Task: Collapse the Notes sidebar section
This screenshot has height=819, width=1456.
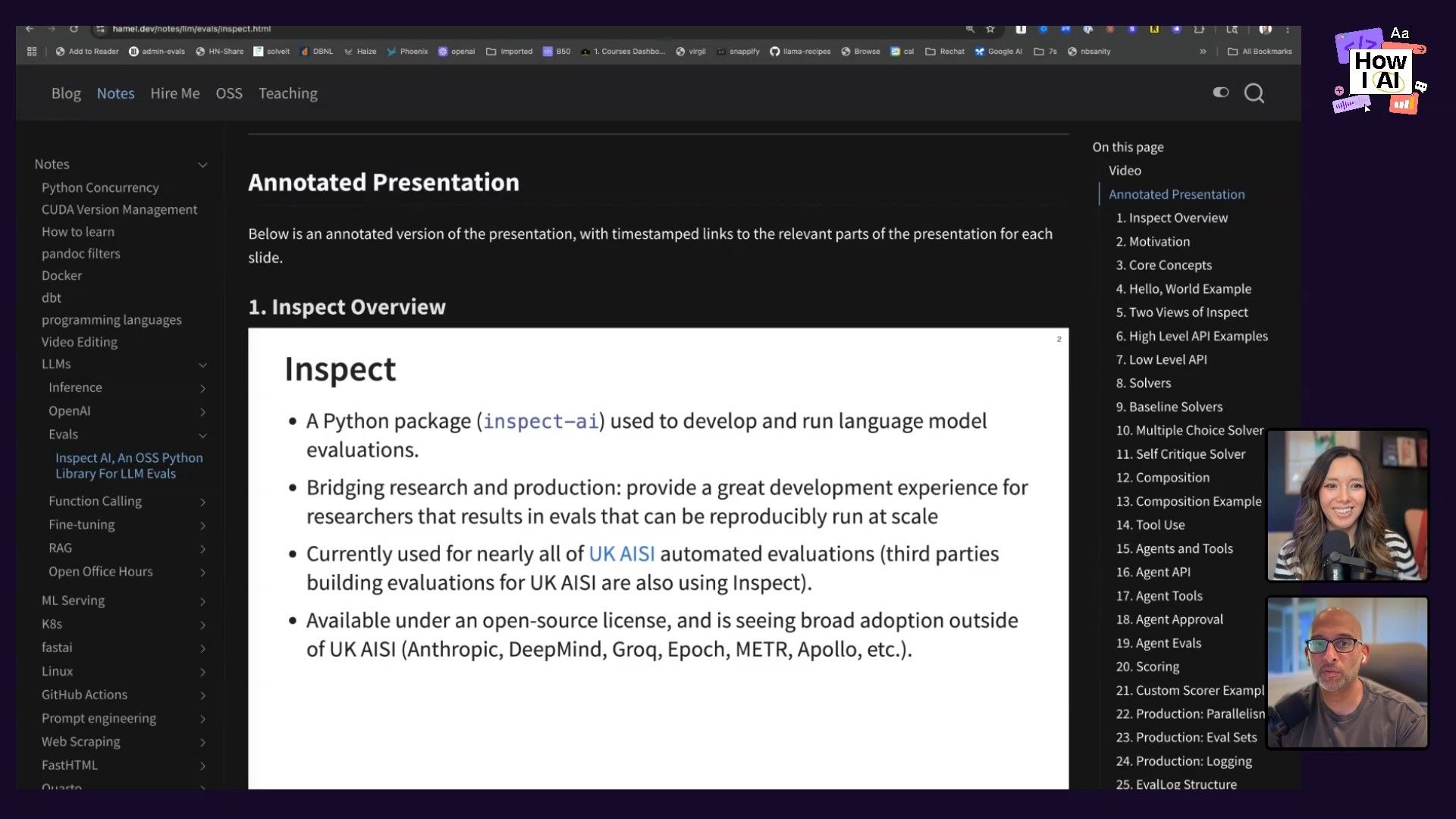Action: pyautogui.click(x=202, y=165)
